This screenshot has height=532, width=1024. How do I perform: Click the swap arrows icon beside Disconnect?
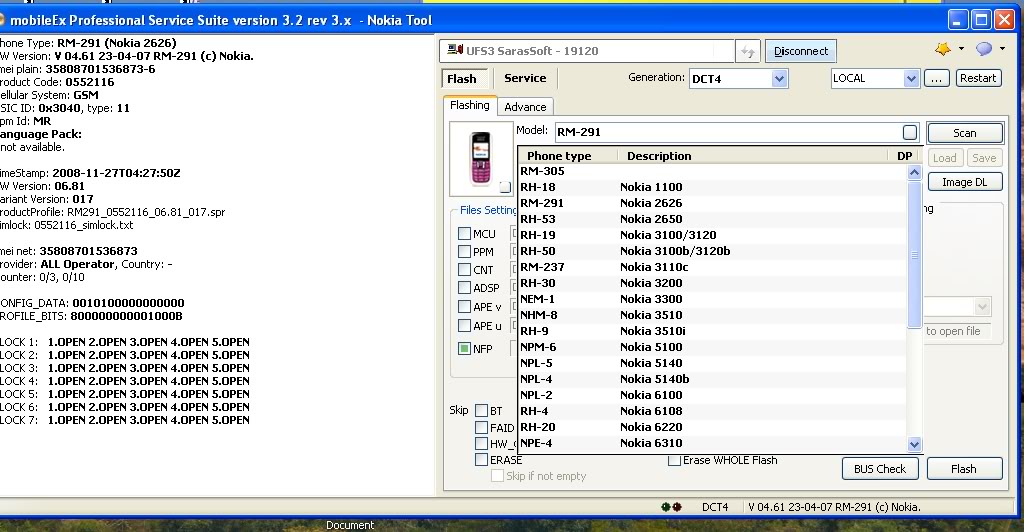pyautogui.click(x=748, y=51)
